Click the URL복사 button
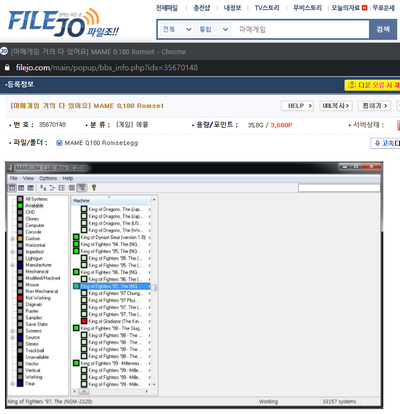This screenshot has height=414, width=400. (336, 106)
